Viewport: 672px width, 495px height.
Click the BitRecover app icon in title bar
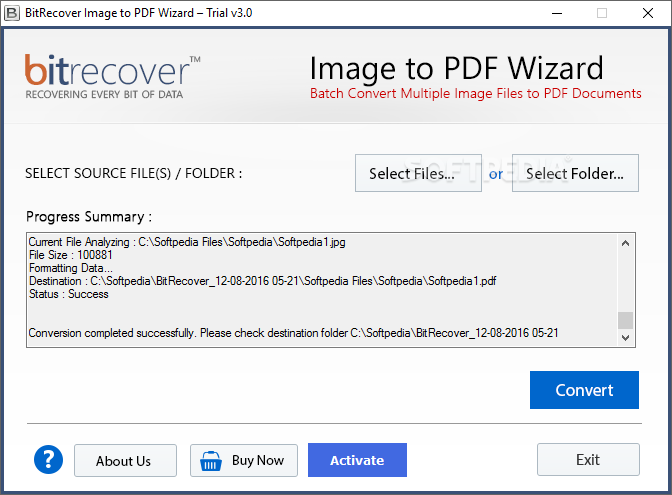[12, 13]
